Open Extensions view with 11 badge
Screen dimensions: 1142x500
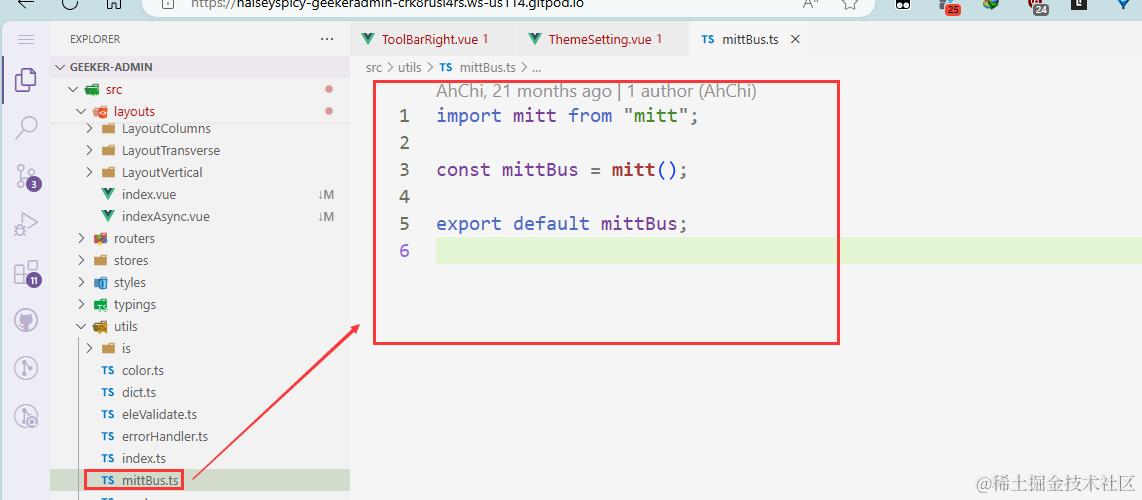click(27, 273)
